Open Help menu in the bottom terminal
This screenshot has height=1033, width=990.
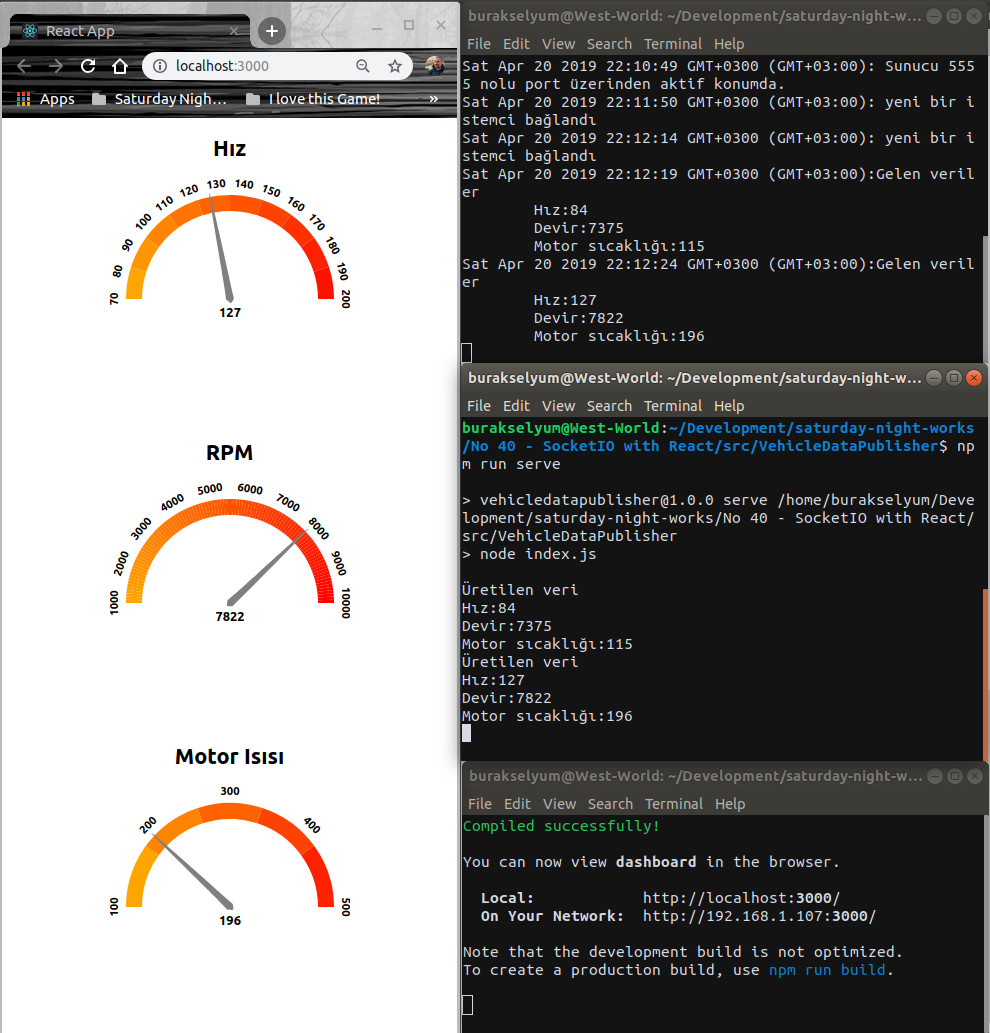click(x=730, y=804)
